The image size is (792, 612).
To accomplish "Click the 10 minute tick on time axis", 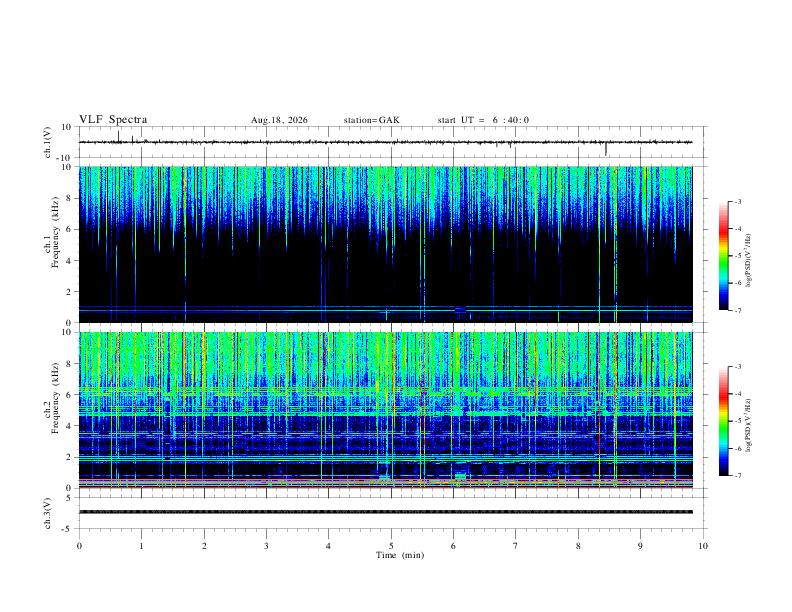I will (703, 546).
